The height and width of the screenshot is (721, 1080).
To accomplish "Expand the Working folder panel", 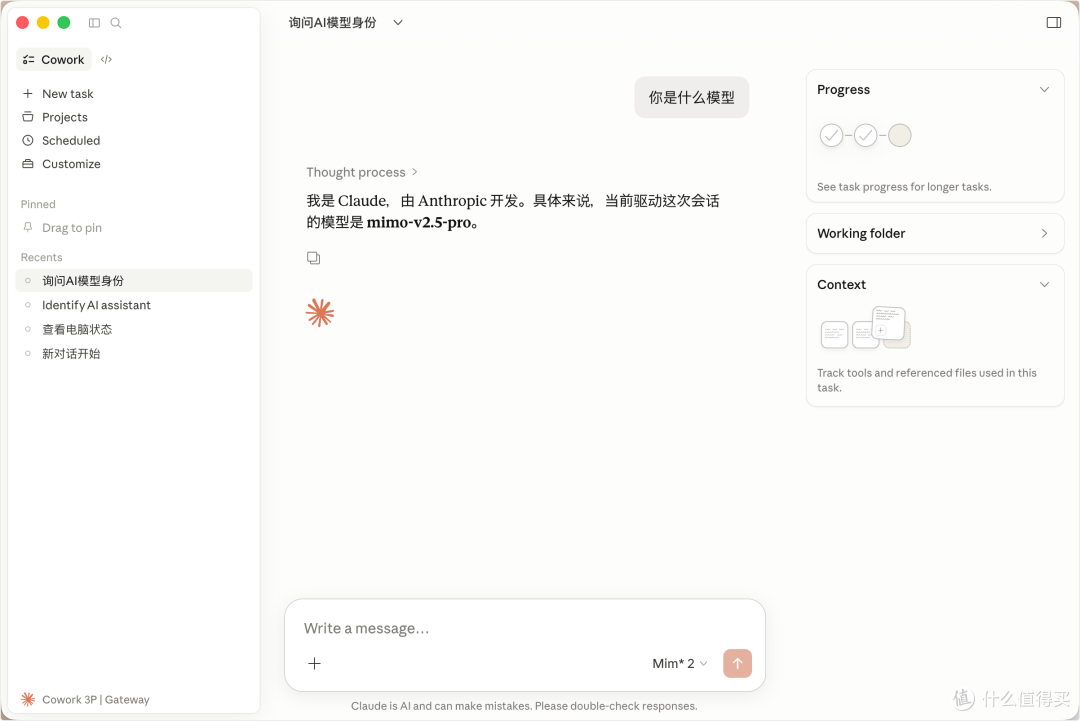I will click(935, 233).
